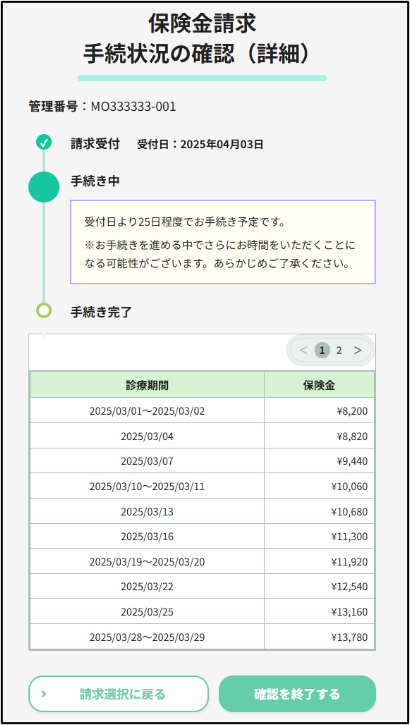Screen dimensions: 410x725
Task: Click the 手続き中 step label
Action: click(95, 181)
